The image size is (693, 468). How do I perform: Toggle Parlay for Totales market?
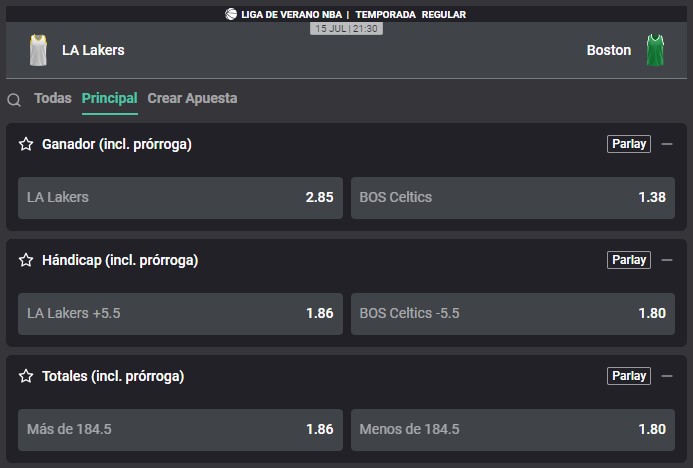coord(628,376)
